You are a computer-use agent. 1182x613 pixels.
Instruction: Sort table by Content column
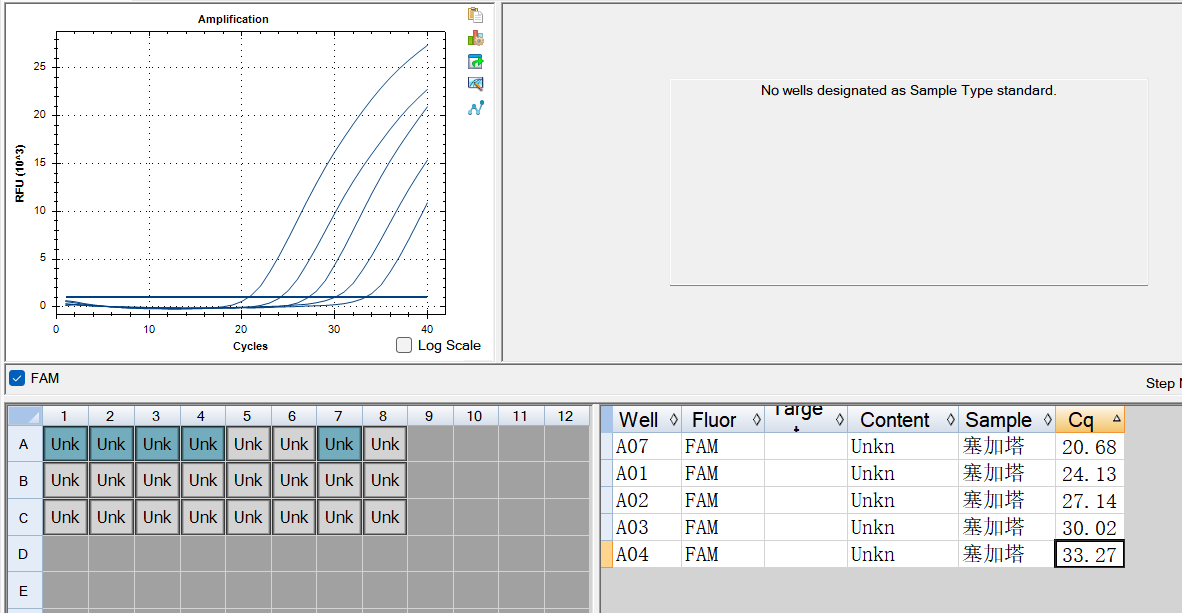[902, 420]
